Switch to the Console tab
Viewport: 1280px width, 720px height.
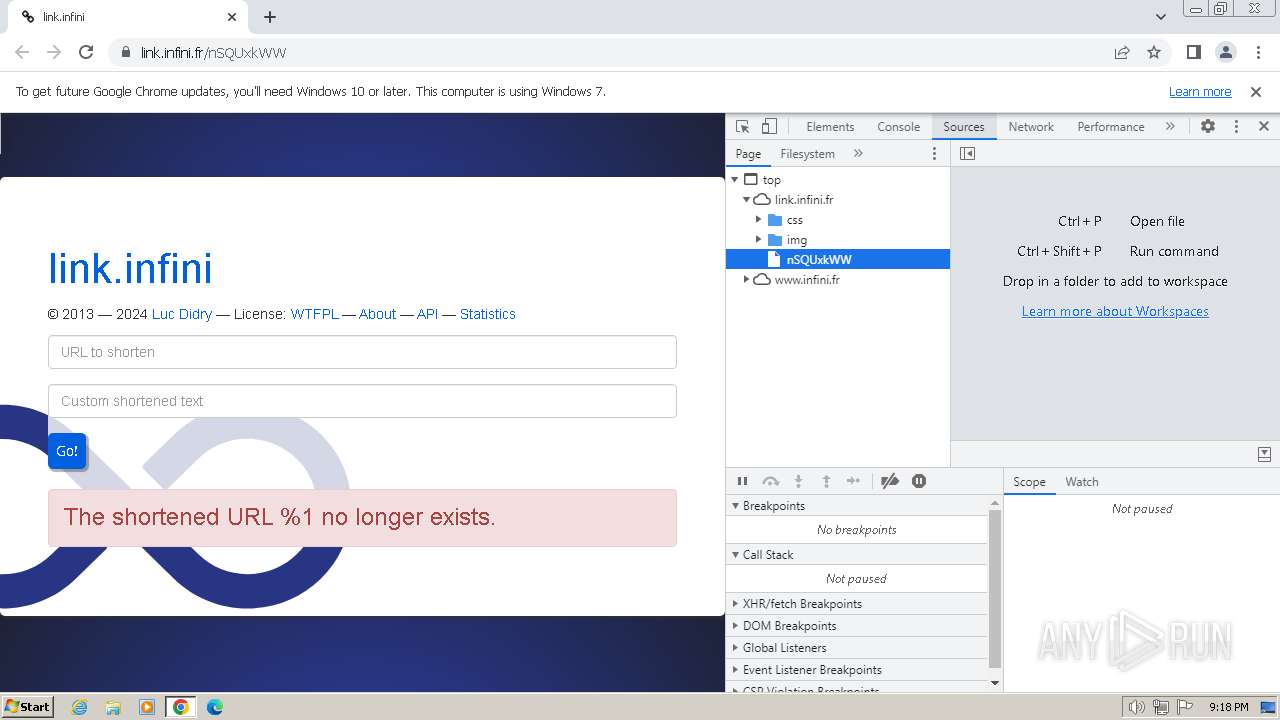point(898,127)
